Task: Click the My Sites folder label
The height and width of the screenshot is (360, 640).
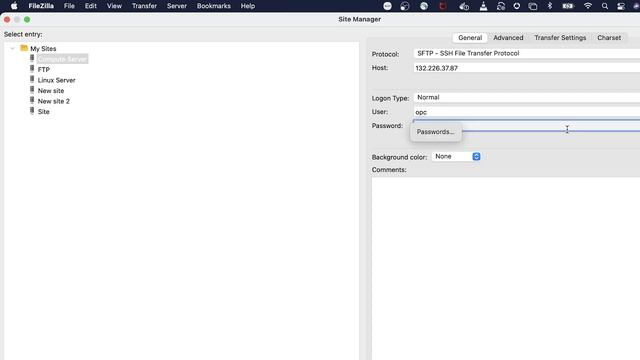Action: [43, 49]
